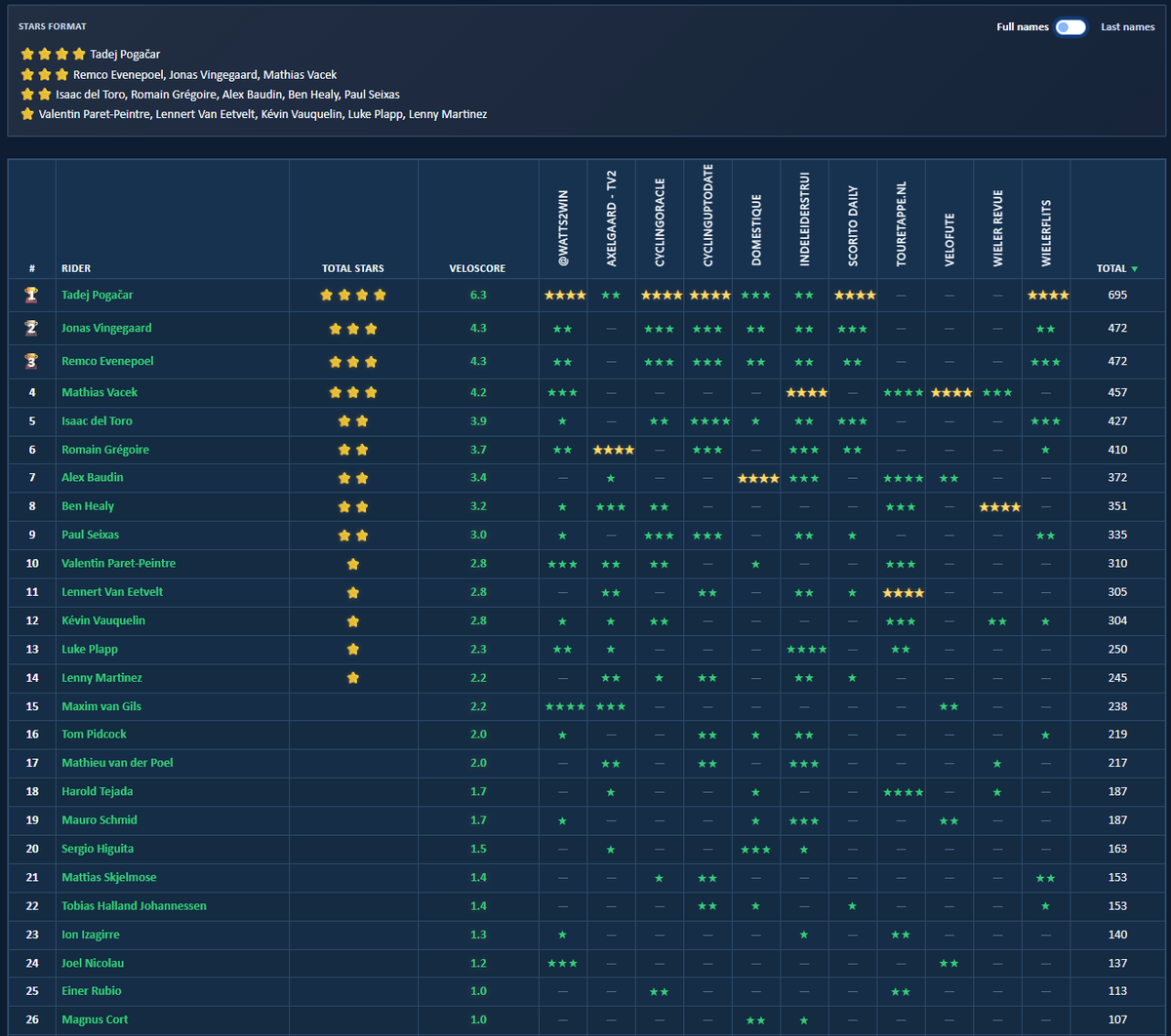Open rider Romain Grégoire in the table
The height and width of the screenshot is (1036, 1171).
pos(105,450)
